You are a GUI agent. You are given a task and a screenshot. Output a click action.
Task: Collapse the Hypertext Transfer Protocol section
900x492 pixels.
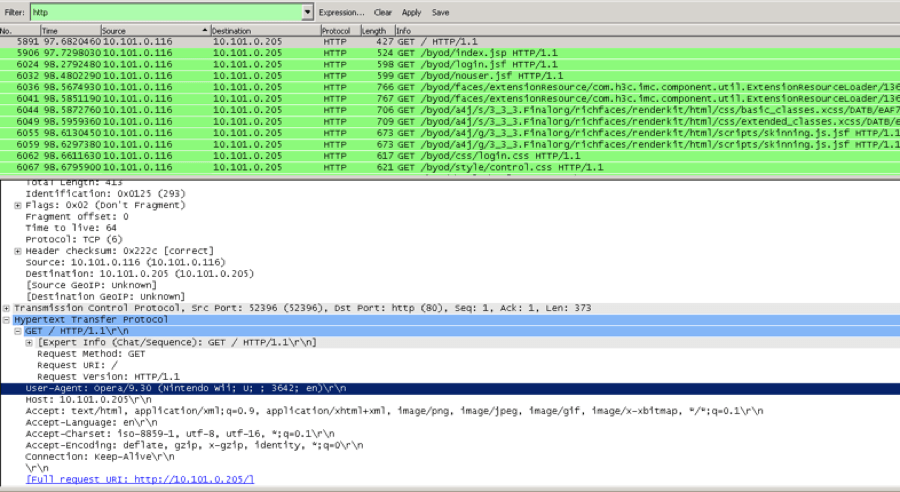pos(7,319)
